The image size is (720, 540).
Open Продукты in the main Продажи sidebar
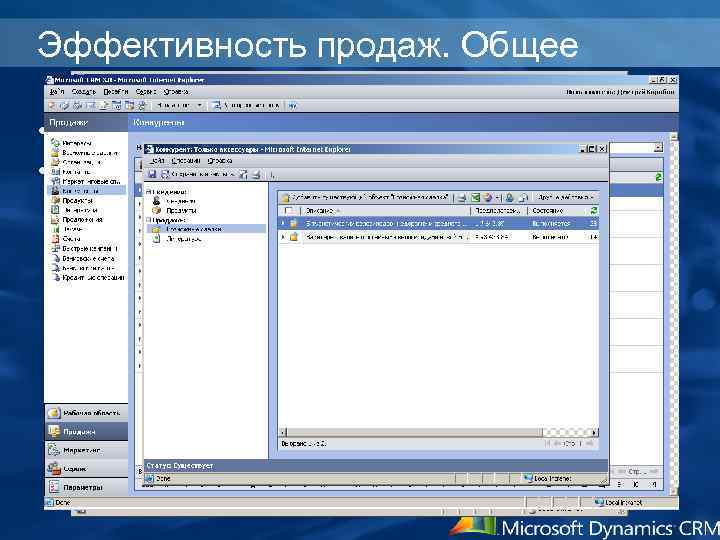point(72,200)
